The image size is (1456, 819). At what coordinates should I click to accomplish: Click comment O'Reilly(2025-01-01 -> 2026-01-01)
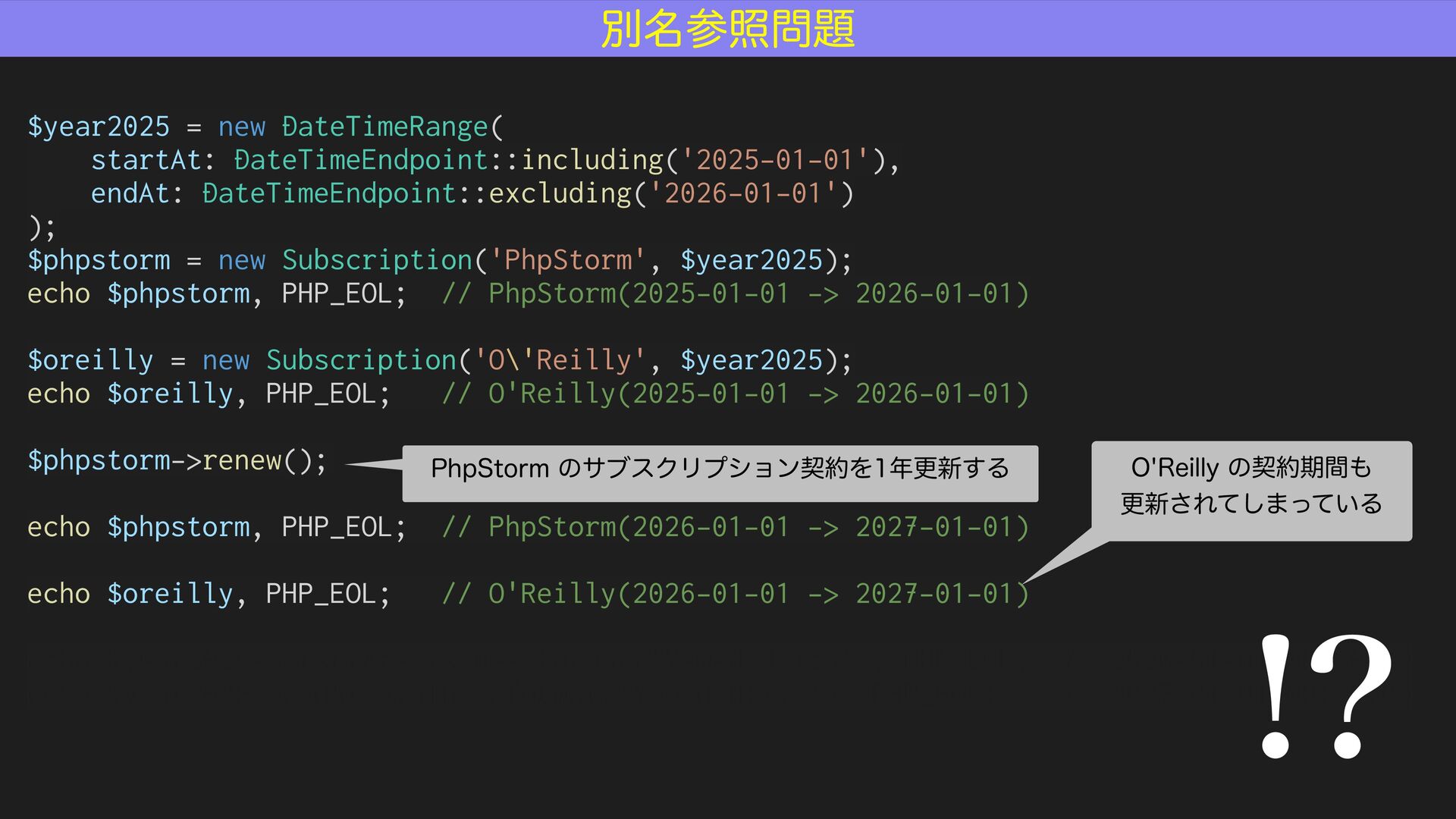(736, 394)
